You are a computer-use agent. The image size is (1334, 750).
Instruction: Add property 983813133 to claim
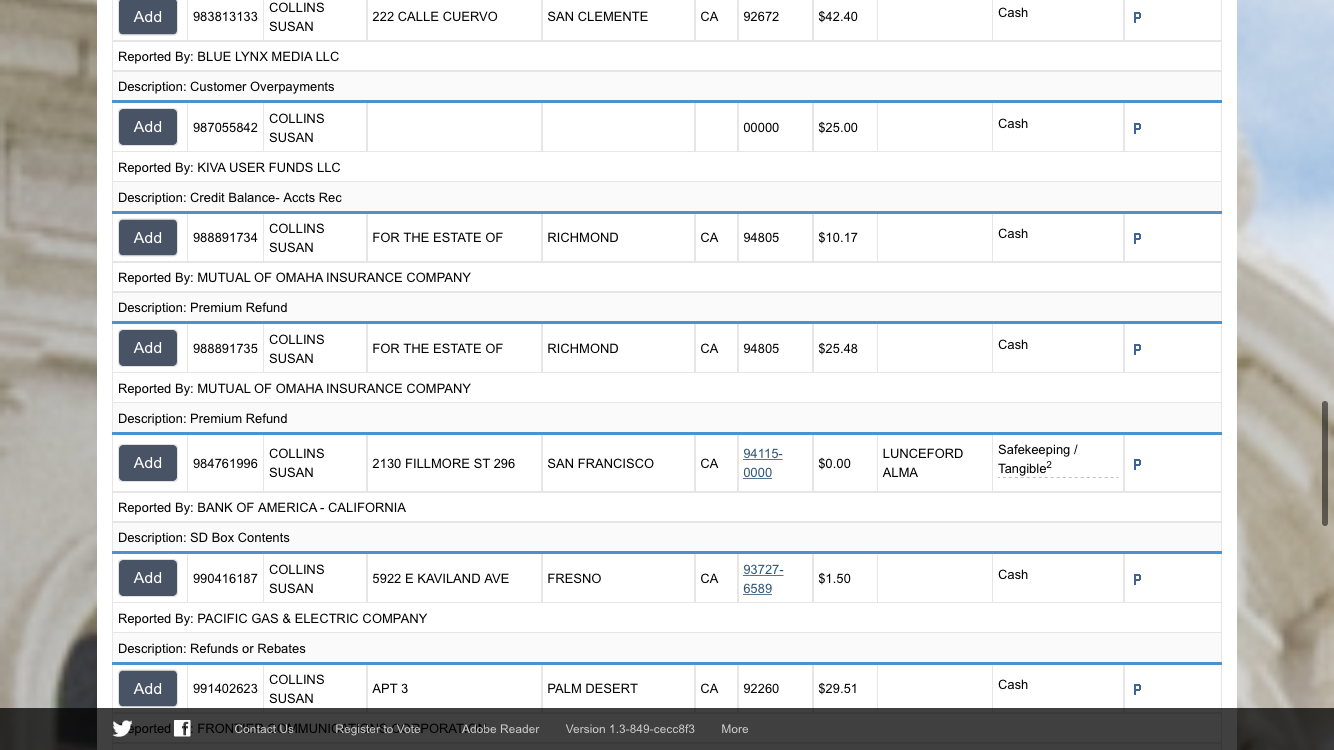[x=148, y=16]
